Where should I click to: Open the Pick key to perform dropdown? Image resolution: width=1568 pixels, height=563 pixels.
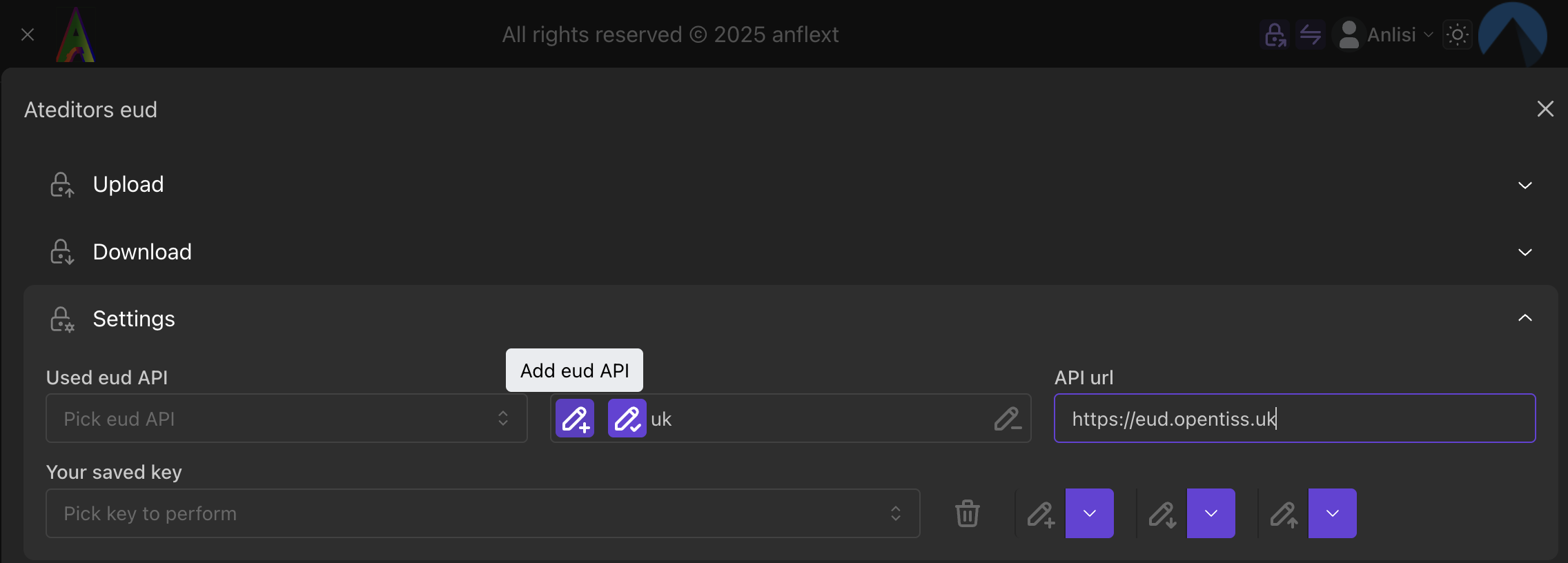tap(482, 513)
